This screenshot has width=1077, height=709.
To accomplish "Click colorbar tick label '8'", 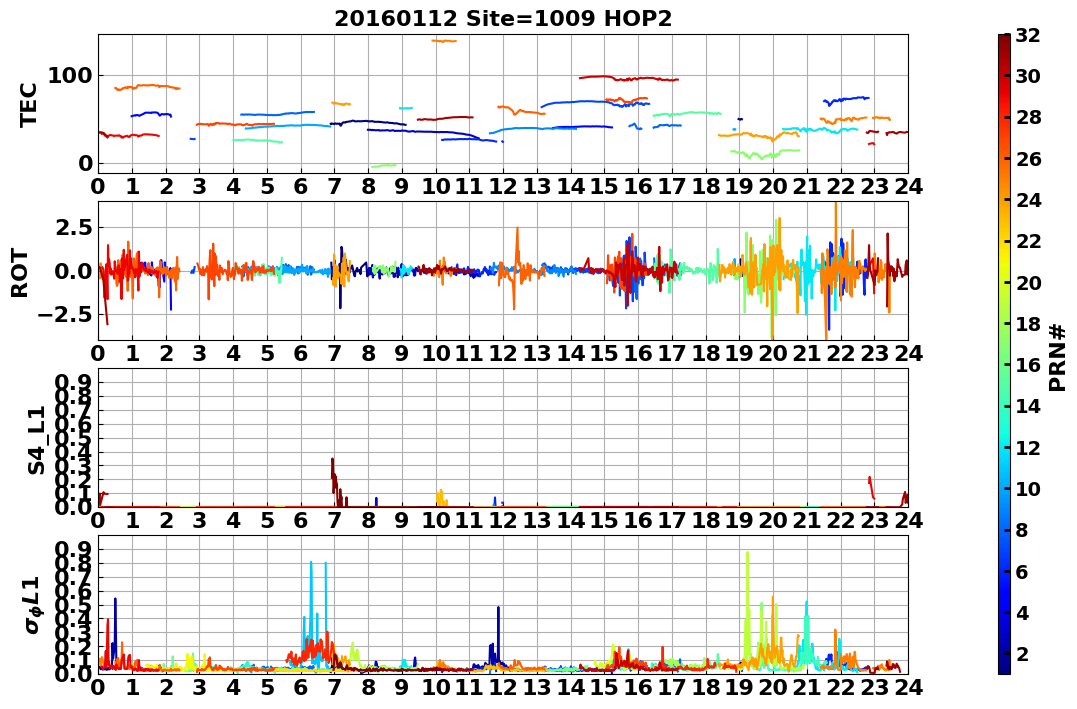I will click(x=1022, y=530).
